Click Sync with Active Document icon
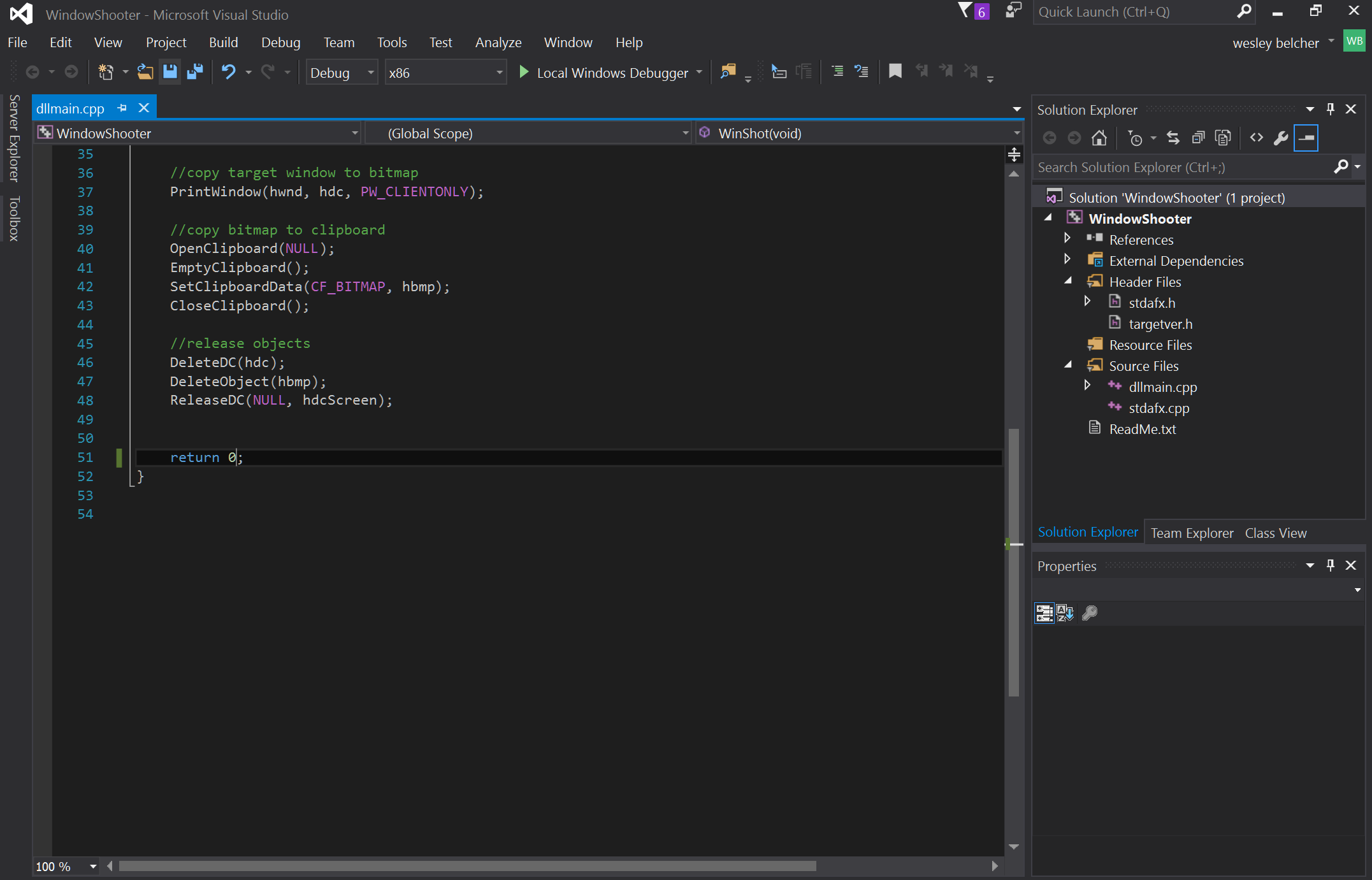The width and height of the screenshot is (1372, 880). pyautogui.click(x=1173, y=138)
